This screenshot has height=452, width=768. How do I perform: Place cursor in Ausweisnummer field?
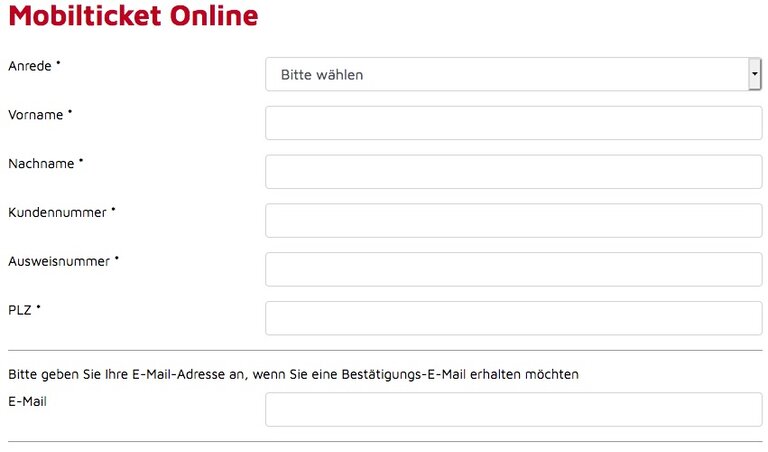point(513,269)
